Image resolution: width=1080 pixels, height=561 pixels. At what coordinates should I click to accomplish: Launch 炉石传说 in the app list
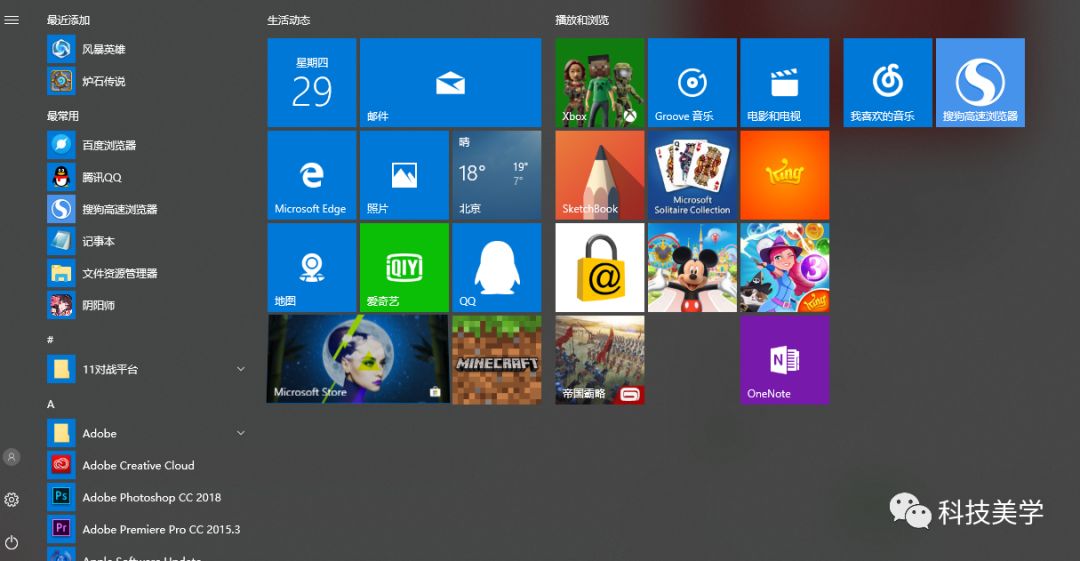[146, 81]
